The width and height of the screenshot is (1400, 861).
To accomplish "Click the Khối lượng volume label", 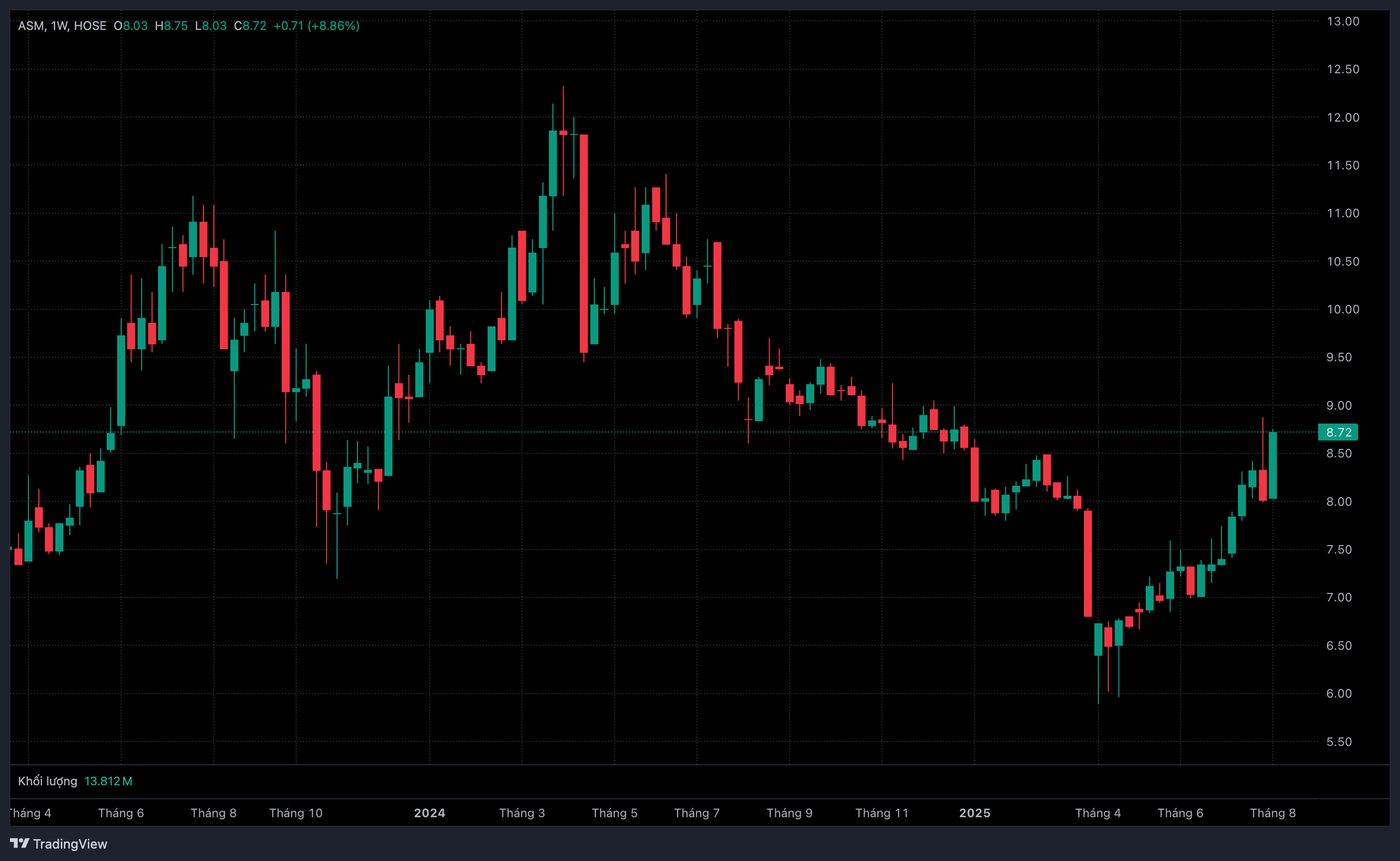I will 47,781.
